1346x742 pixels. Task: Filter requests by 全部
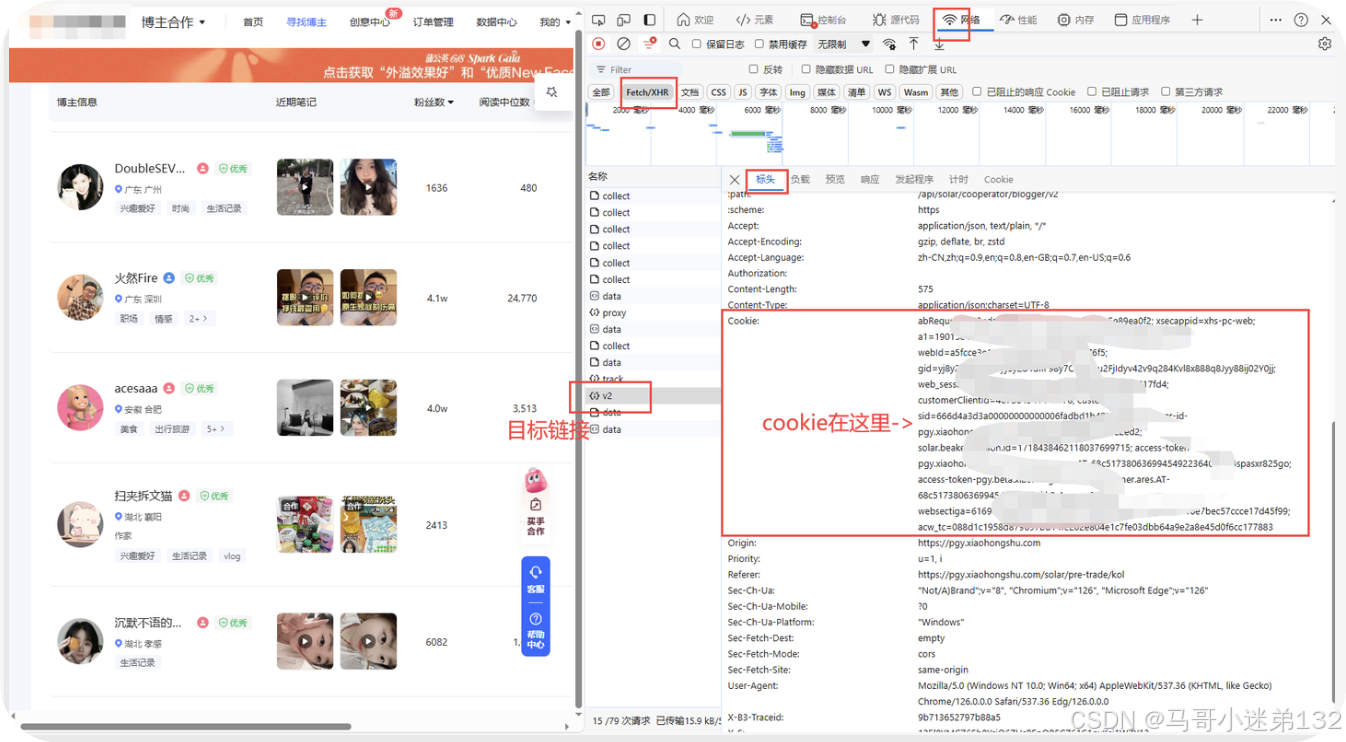click(600, 92)
